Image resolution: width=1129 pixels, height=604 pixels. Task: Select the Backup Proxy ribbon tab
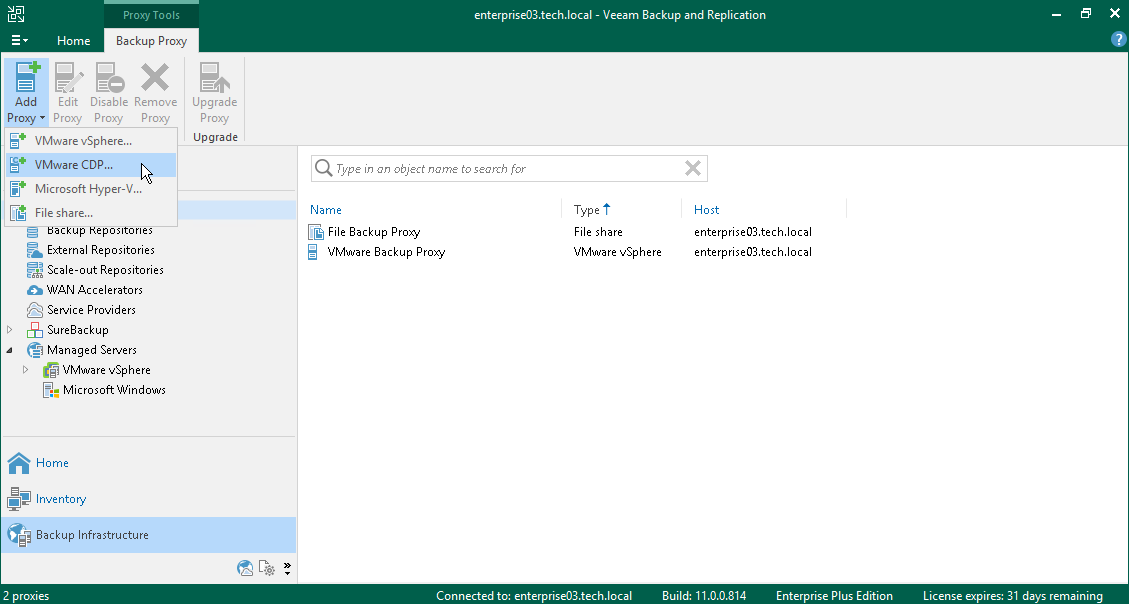pyautogui.click(x=151, y=41)
